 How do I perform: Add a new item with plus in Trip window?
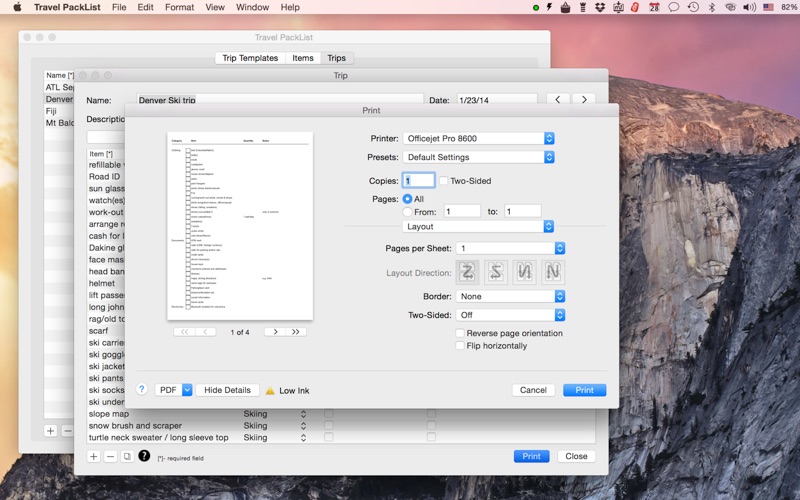tap(93, 456)
